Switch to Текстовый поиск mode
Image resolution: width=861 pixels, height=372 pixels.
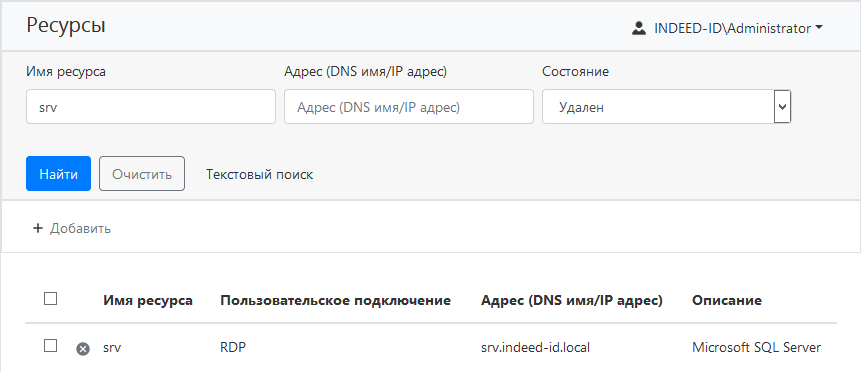[259, 175]
